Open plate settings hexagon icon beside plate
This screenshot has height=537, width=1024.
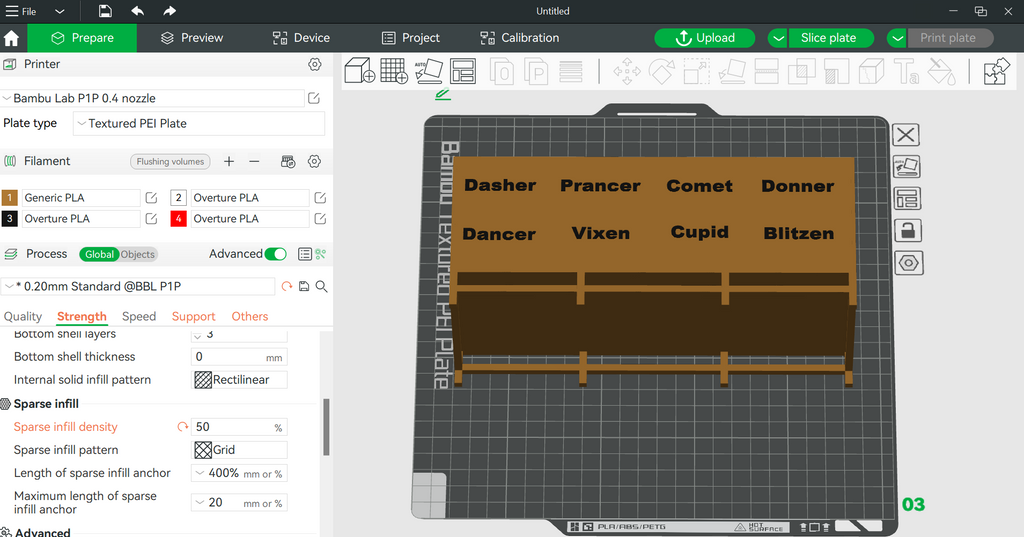[x=908, y=263]
